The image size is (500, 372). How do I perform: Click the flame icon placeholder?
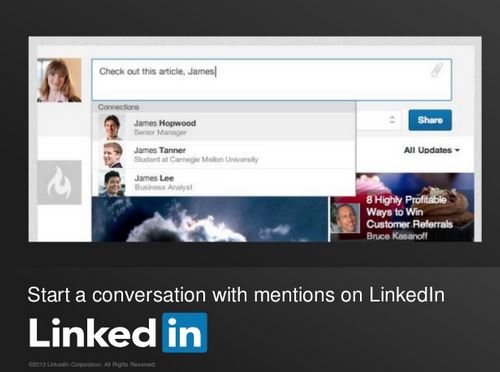click(59, 182)
